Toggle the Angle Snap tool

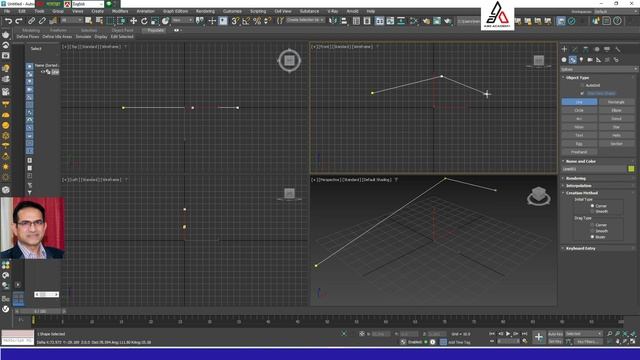246,21
